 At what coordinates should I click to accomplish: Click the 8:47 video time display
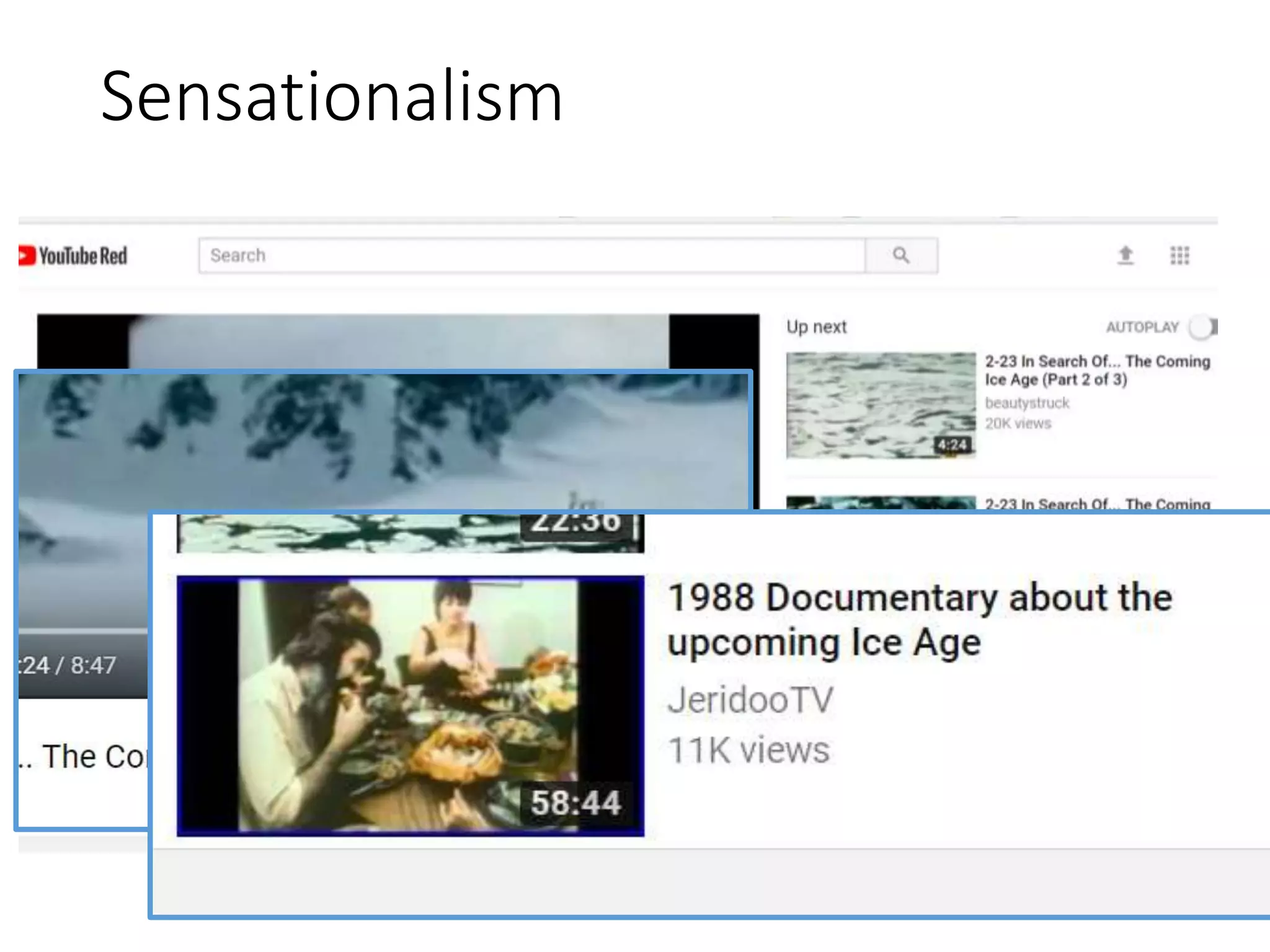point(68,665)
